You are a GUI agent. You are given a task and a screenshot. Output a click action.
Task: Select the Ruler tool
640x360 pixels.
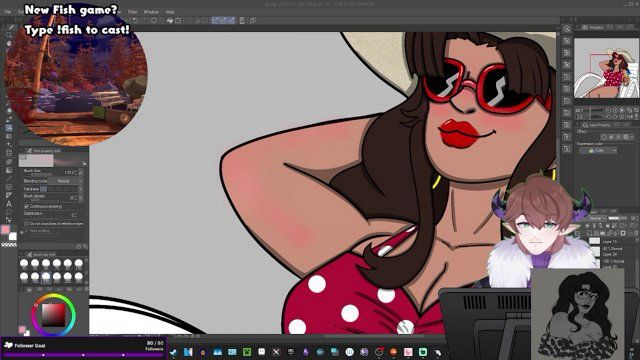click(9, 195)
